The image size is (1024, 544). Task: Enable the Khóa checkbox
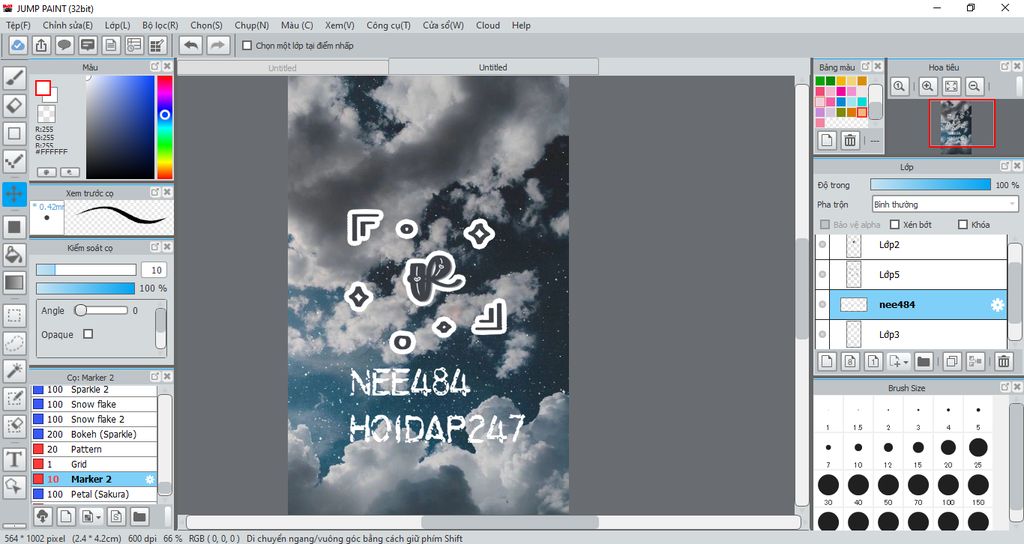click(963, 225)
